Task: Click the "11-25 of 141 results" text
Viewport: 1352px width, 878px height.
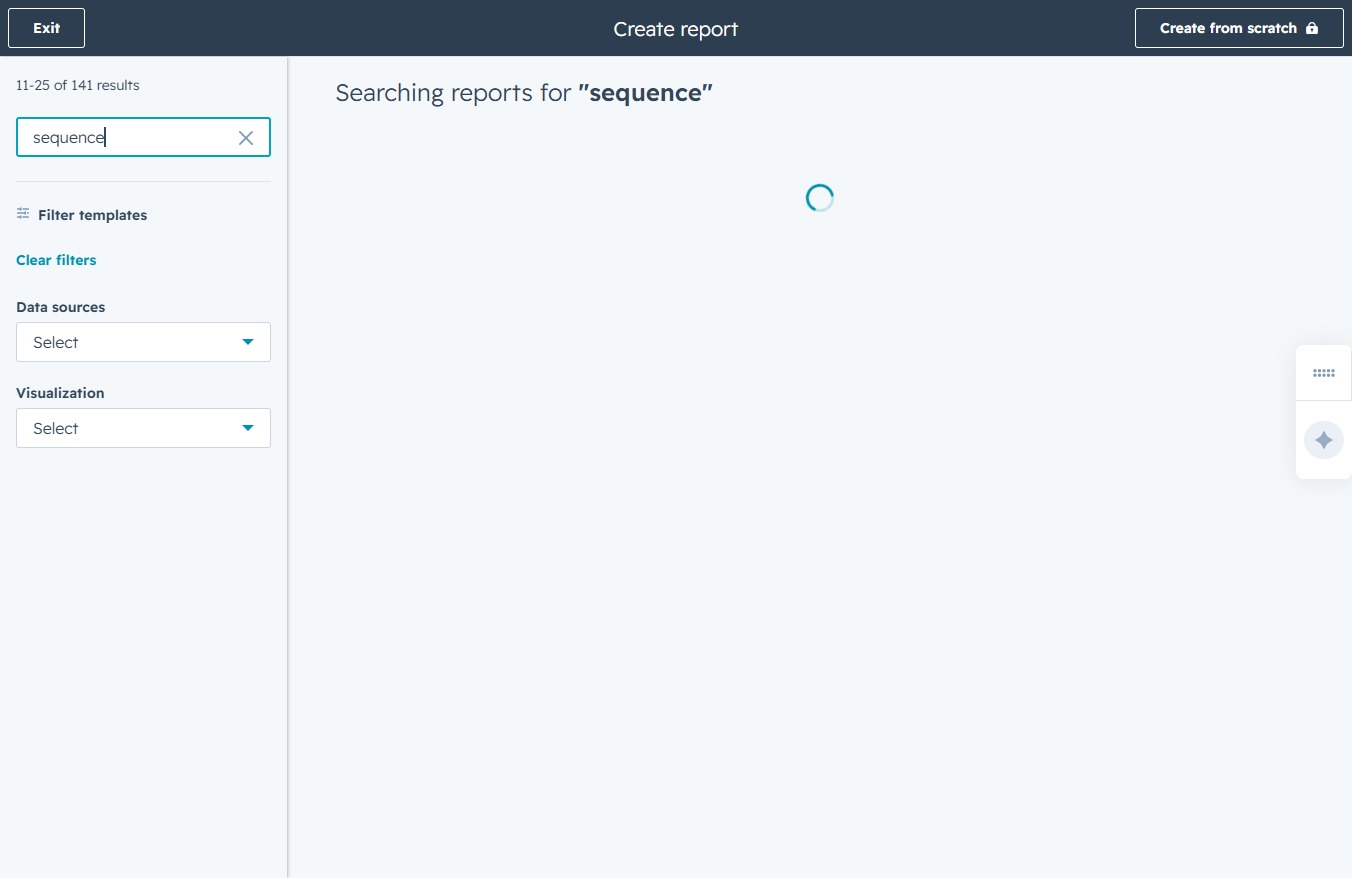Action: pos(78,85)
